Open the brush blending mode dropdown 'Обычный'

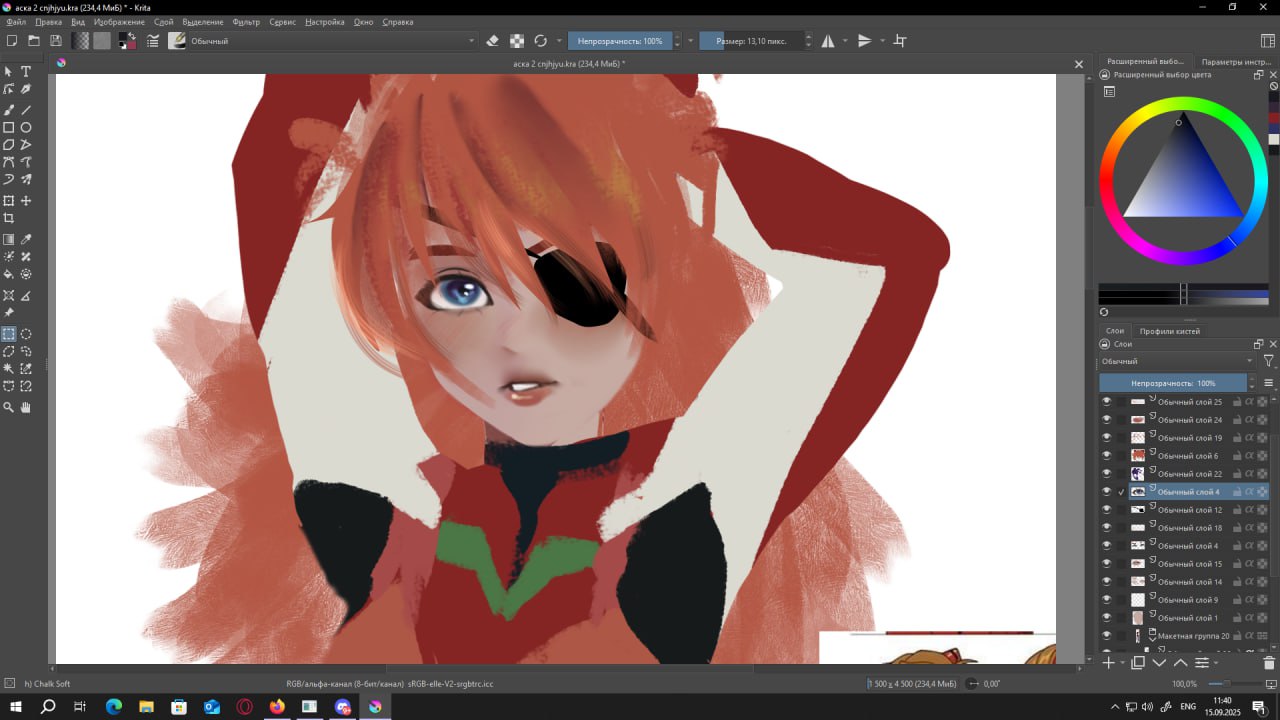[332, 41]
